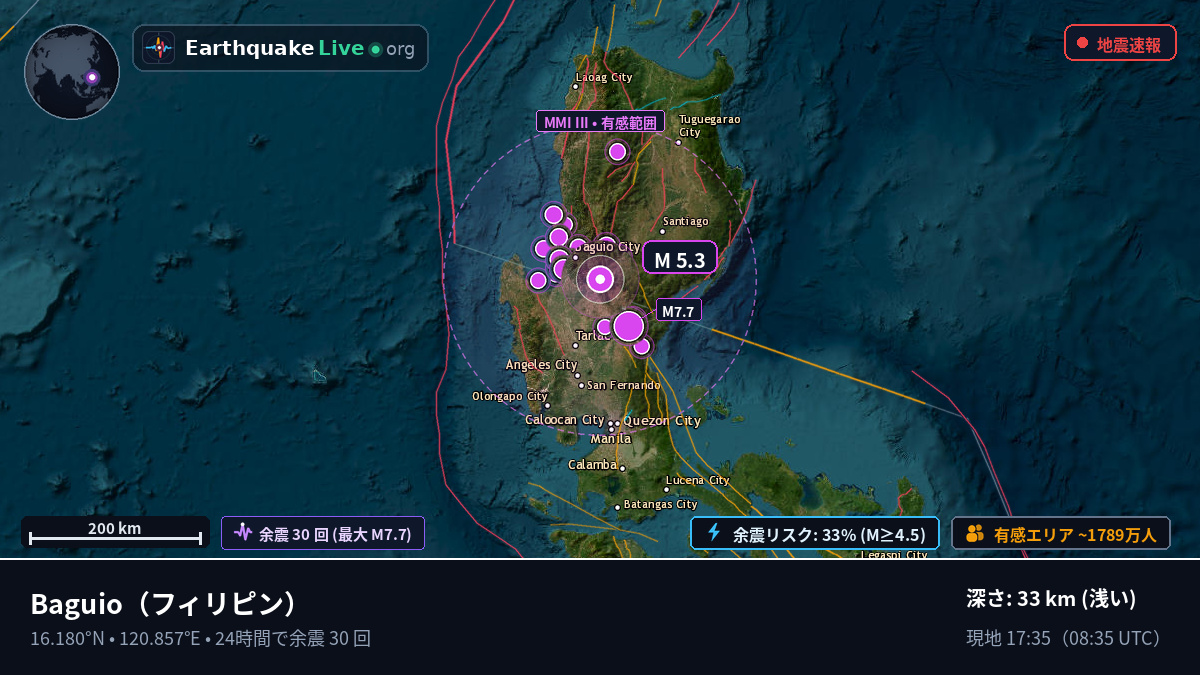Click the lightning bolt risk icon
Screen dimensions: 1200x675
point(714,533)
